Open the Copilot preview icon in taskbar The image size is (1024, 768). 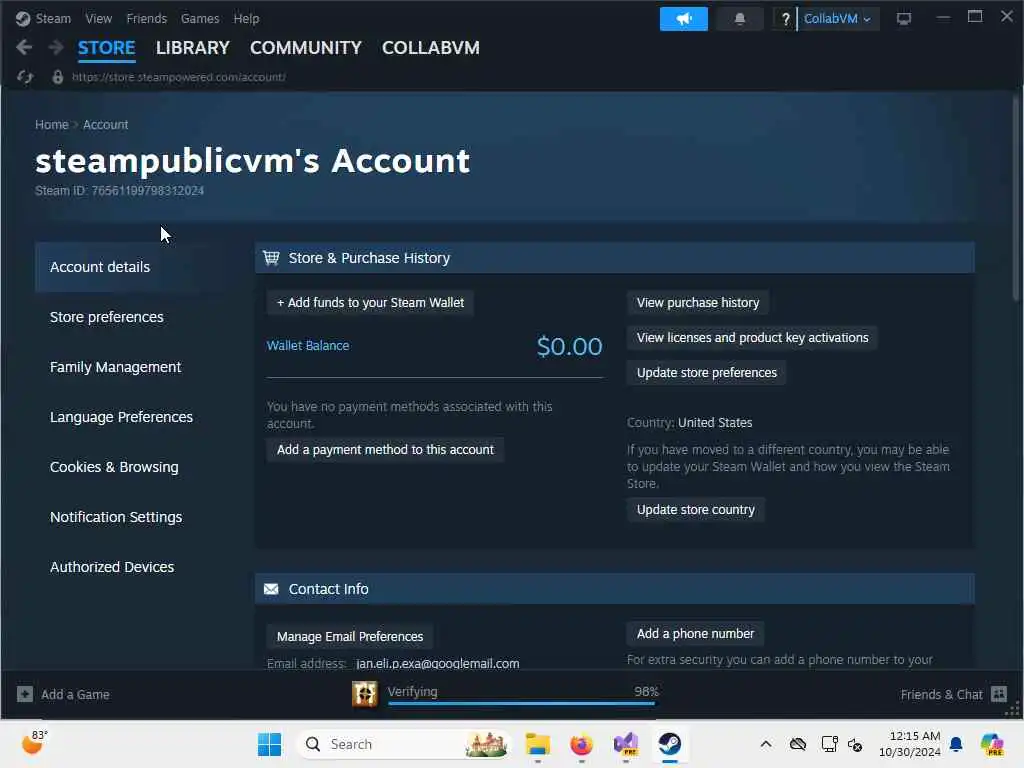(x=992, y=744)
